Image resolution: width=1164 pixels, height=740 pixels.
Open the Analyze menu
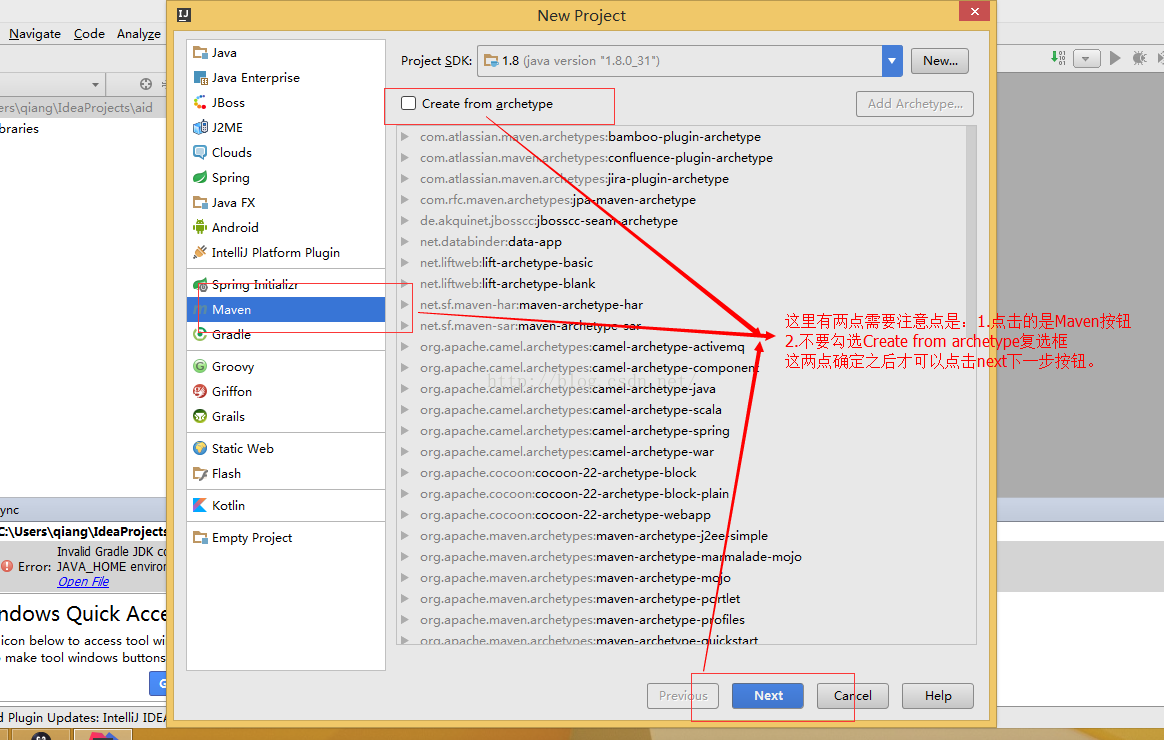[x=139, y=33]
